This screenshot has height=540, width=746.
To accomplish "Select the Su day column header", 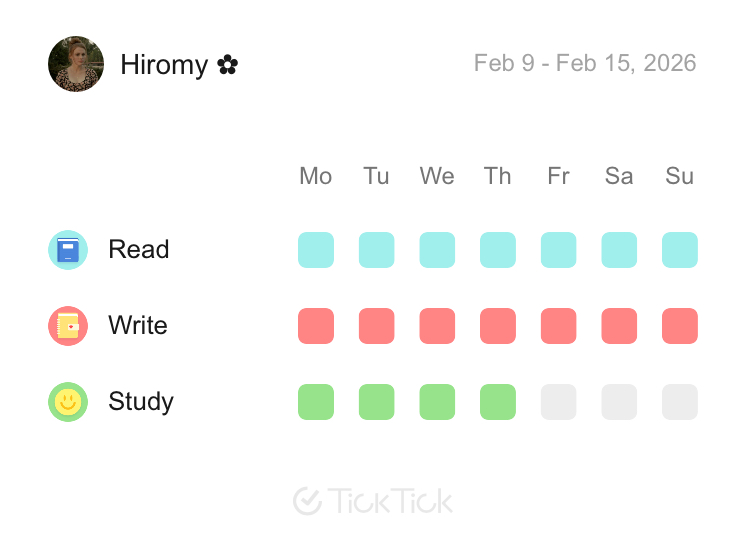I will pyautogui.click(x=680, y=176).
